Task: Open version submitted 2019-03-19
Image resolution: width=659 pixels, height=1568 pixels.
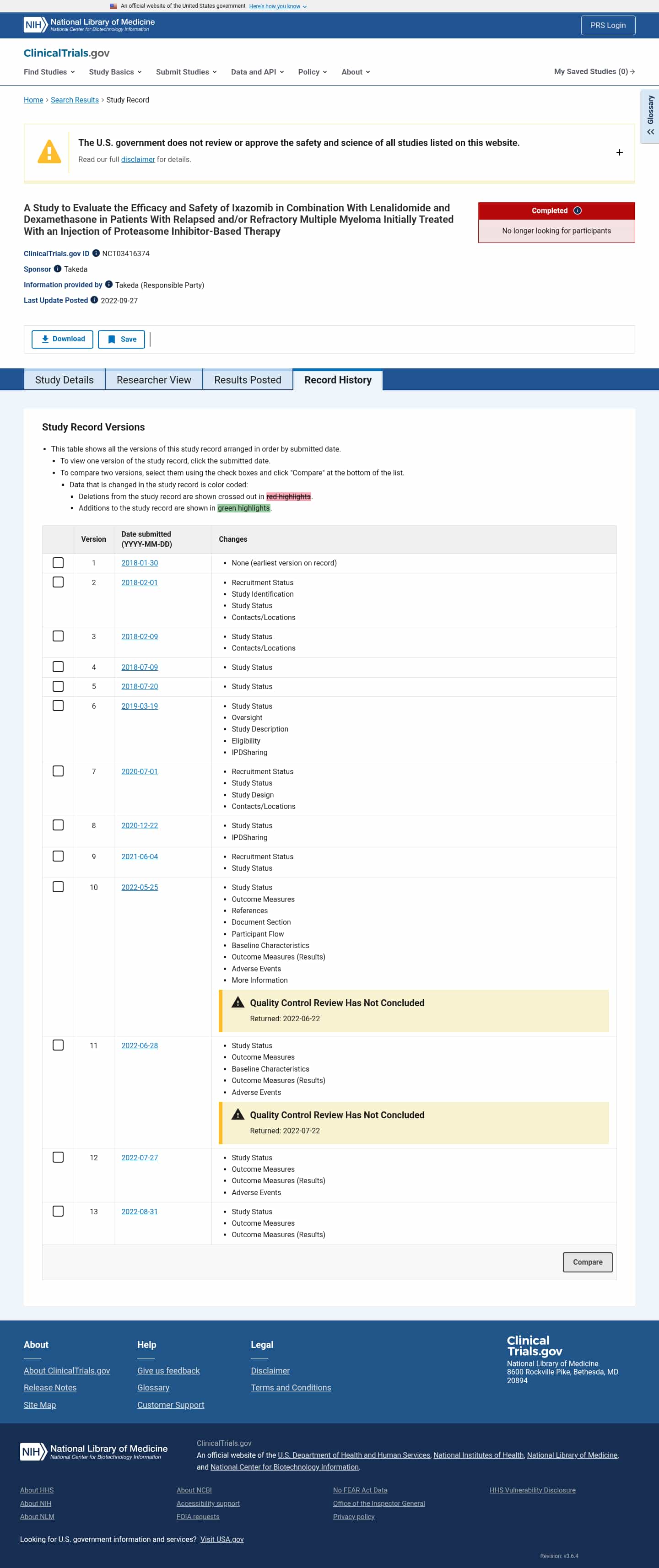Action: coord(140,706)
